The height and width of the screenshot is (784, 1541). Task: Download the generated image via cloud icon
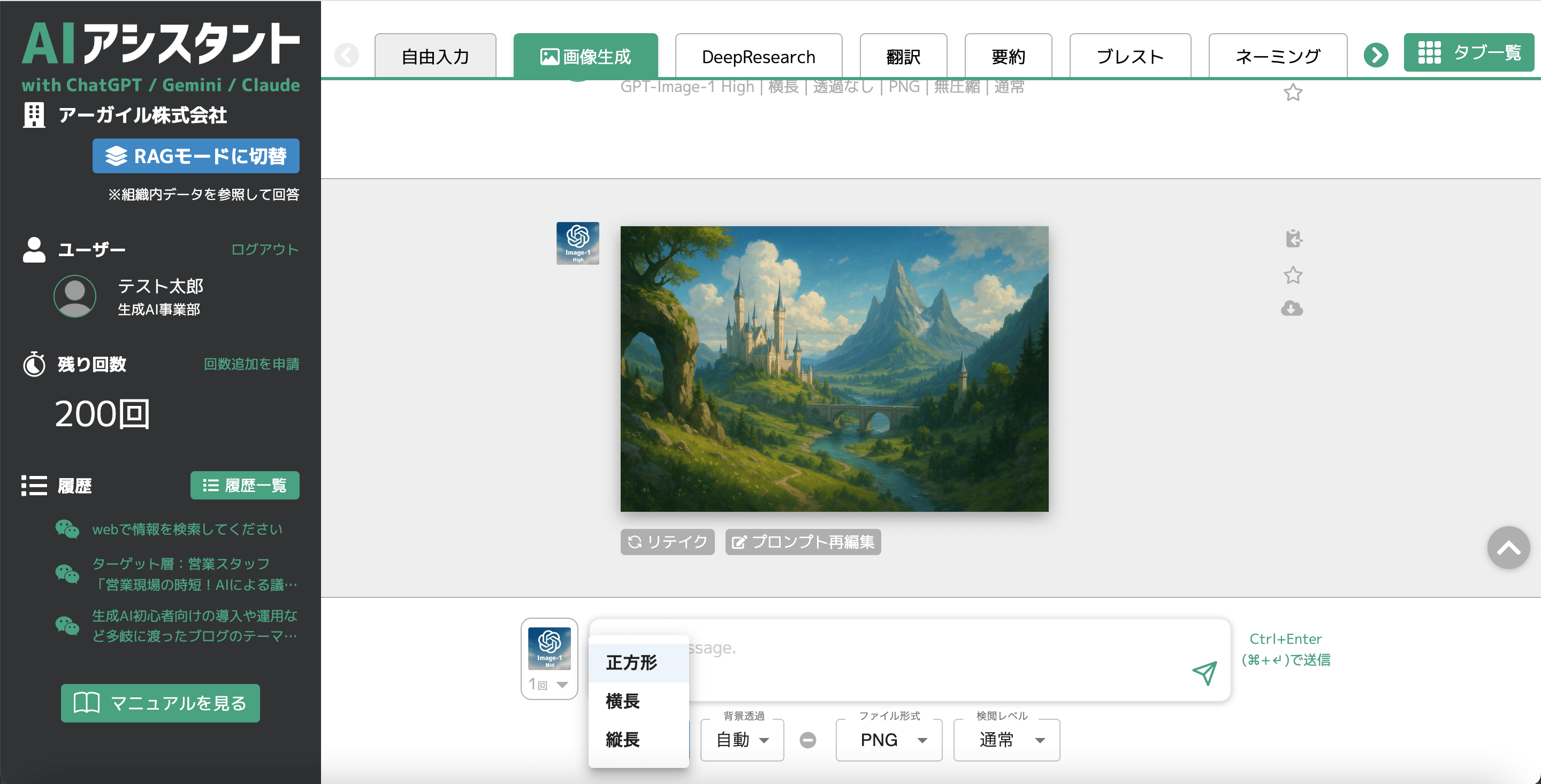(1292, 309)
